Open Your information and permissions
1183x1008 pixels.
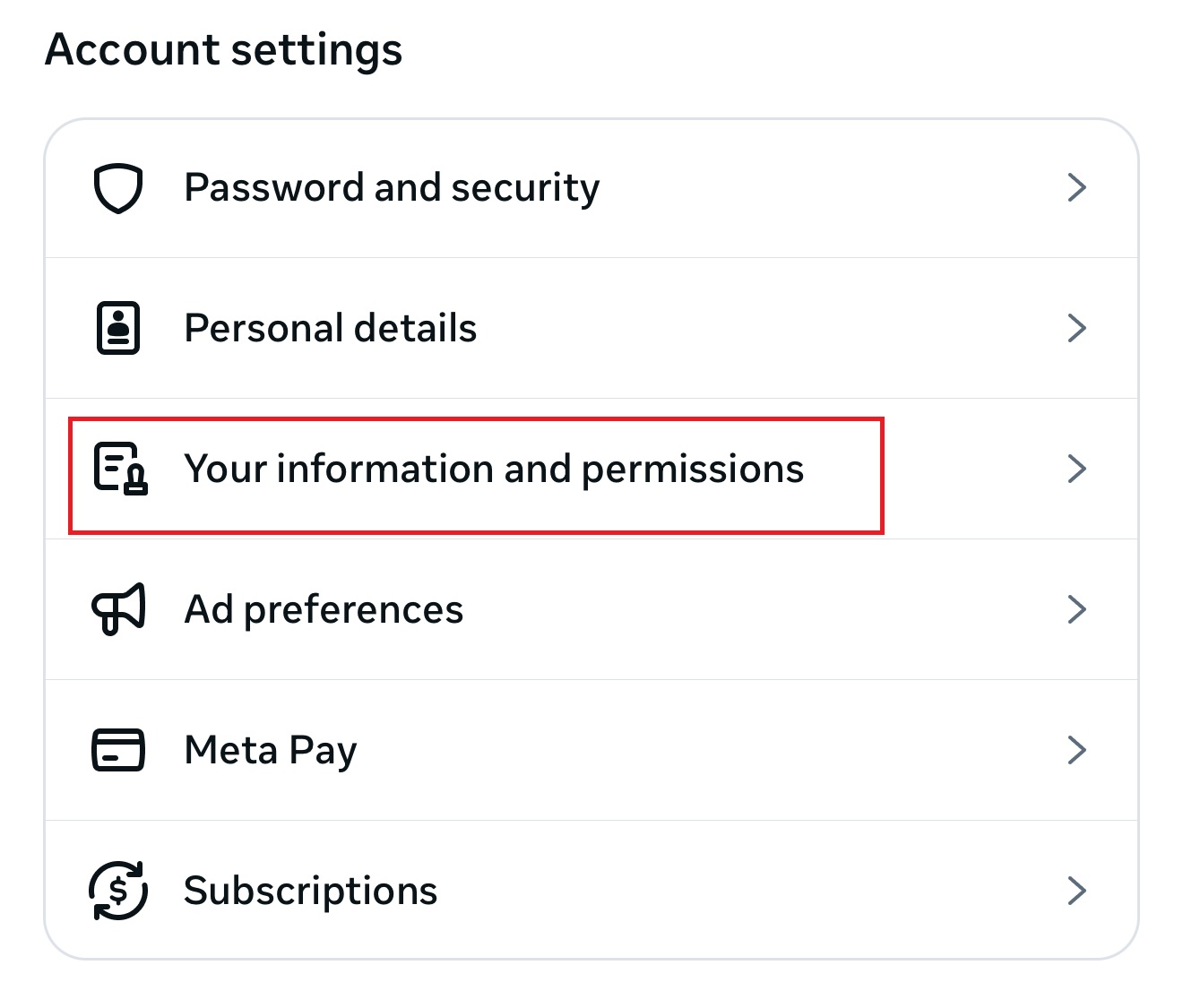point(494,469)
